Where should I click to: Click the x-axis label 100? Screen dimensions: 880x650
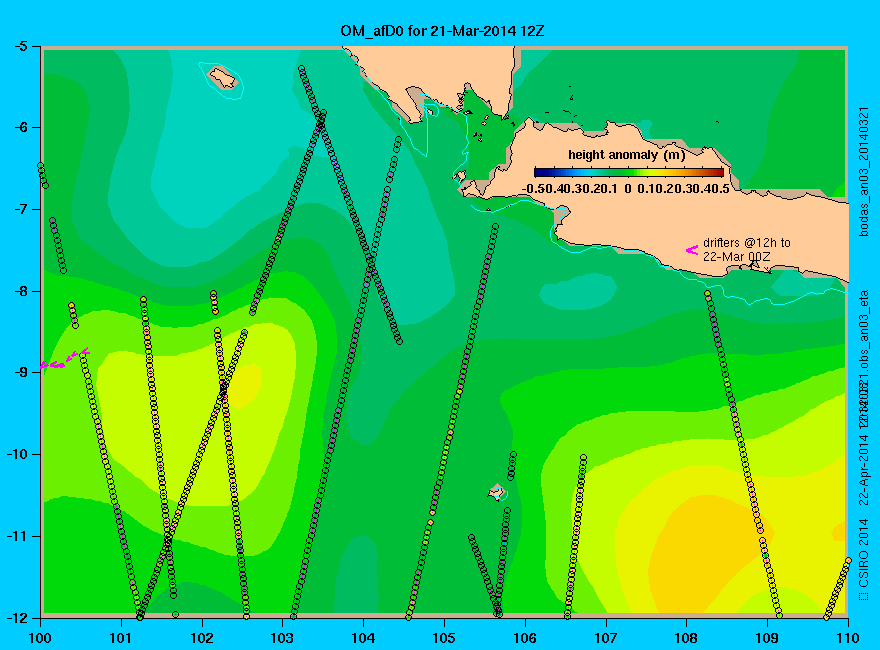[40, 638]
